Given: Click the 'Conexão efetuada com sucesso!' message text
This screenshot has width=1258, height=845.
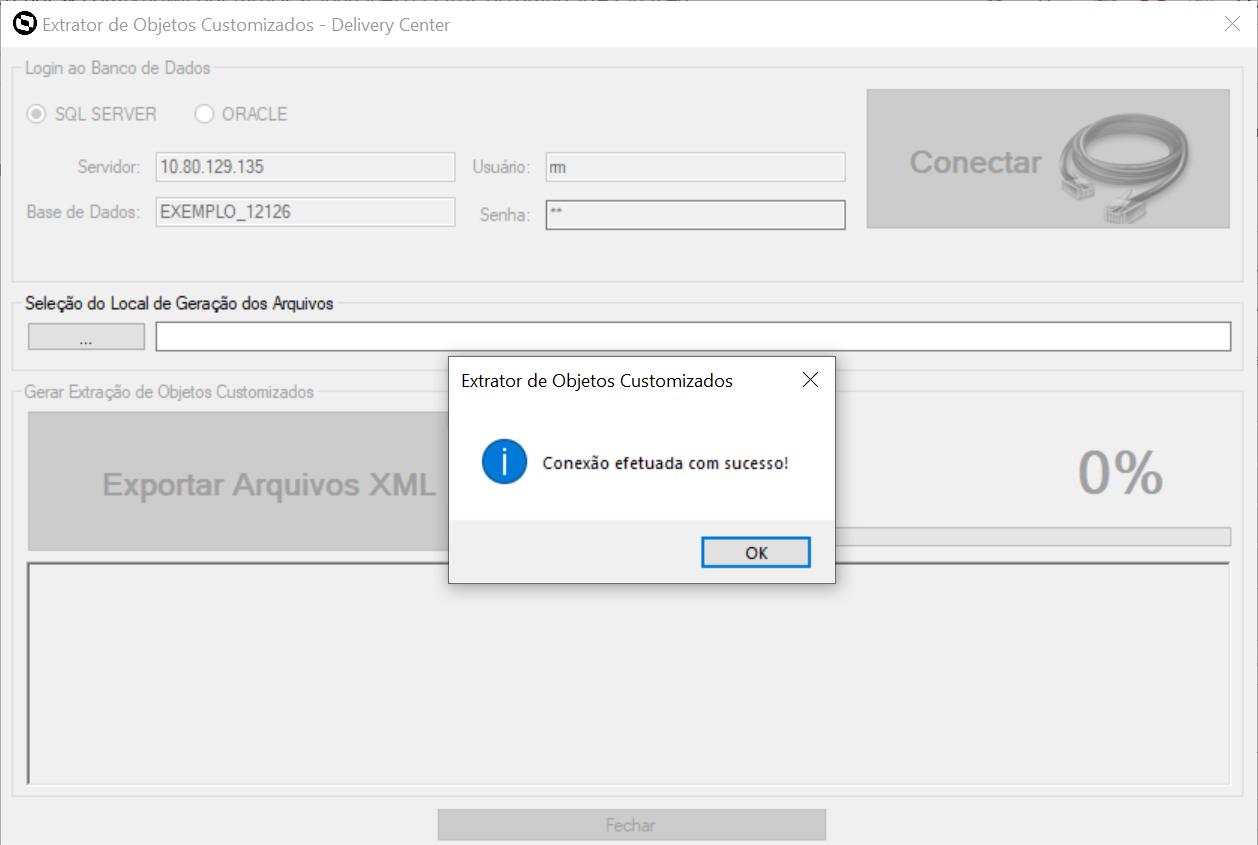Looking at the screenshot, I should click(666, 463).
